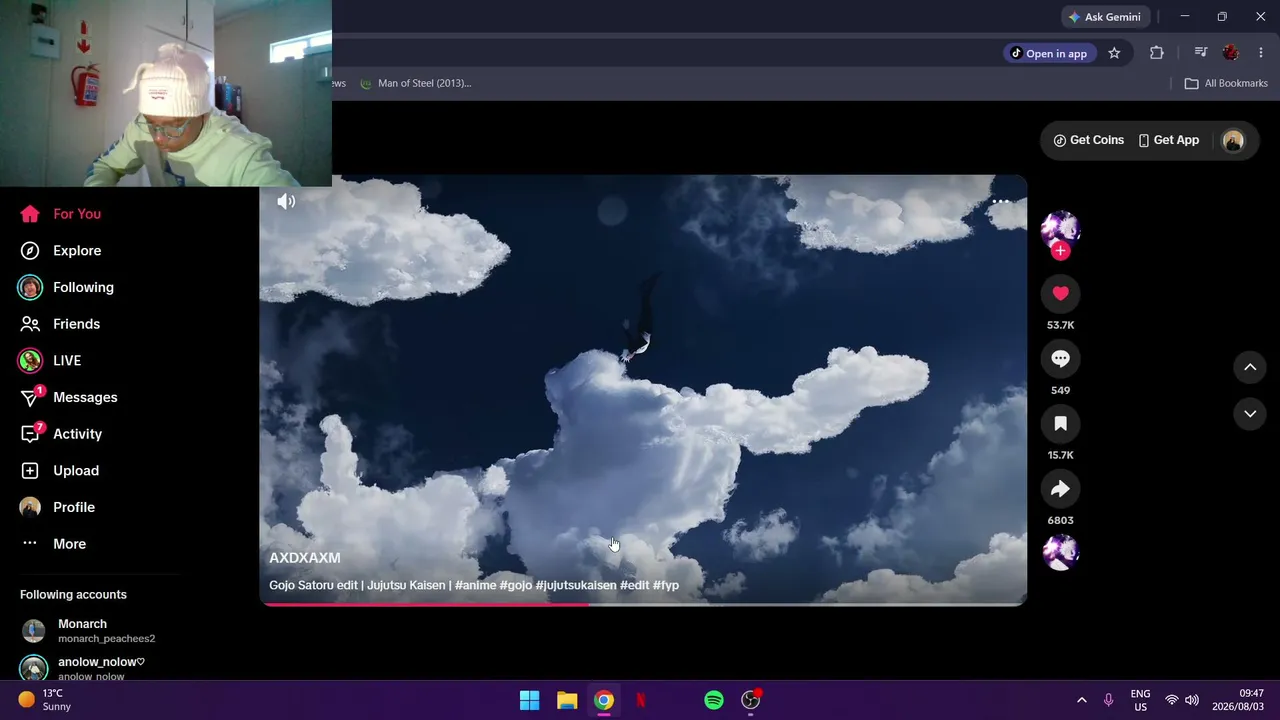This screenshot has height=720, width=1280.
Task: Open the Chrome three-dot menu
Action: [1261, 53]
